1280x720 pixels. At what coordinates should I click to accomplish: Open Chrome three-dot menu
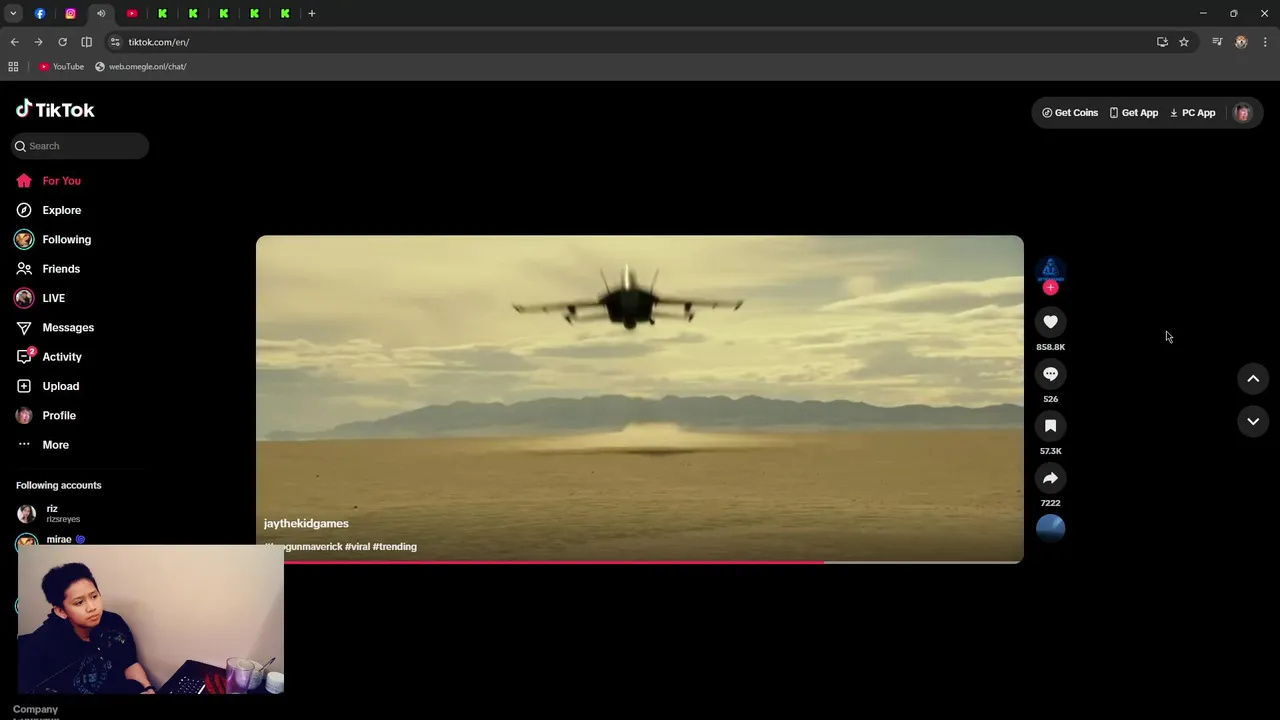tap(1265, 42)
